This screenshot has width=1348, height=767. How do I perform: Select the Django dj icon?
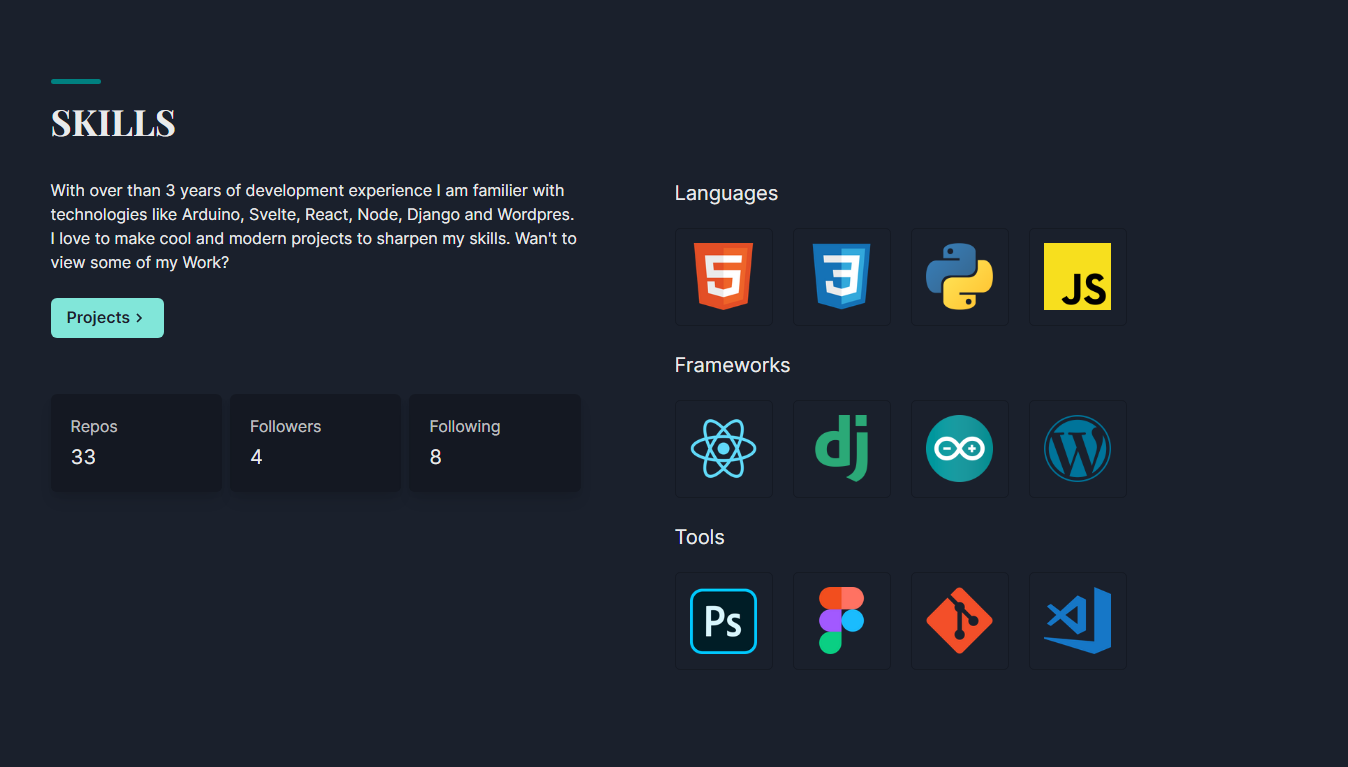(842, 449)
